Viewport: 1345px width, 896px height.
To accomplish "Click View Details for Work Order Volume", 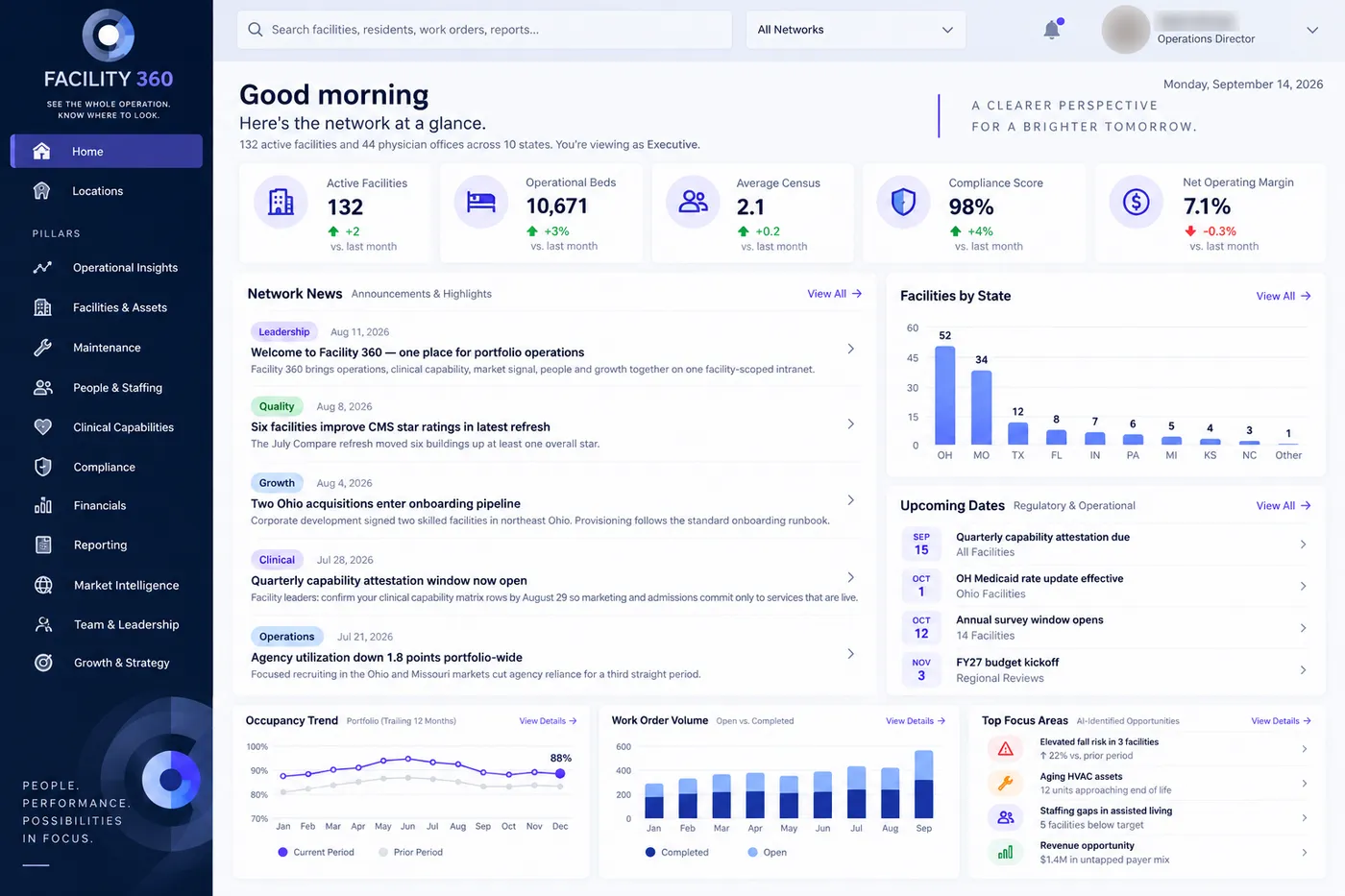I will coord(915,721).
